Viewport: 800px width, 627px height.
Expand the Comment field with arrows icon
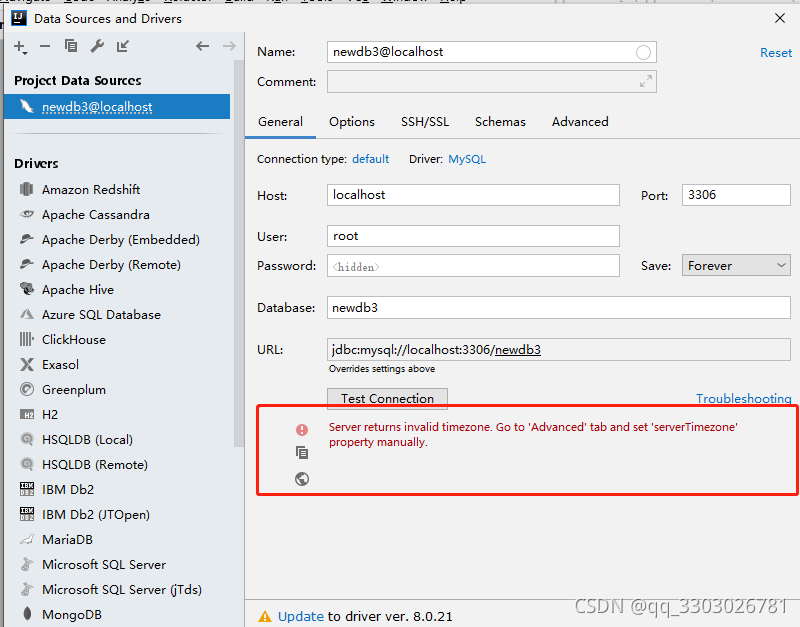click(646, 81)
